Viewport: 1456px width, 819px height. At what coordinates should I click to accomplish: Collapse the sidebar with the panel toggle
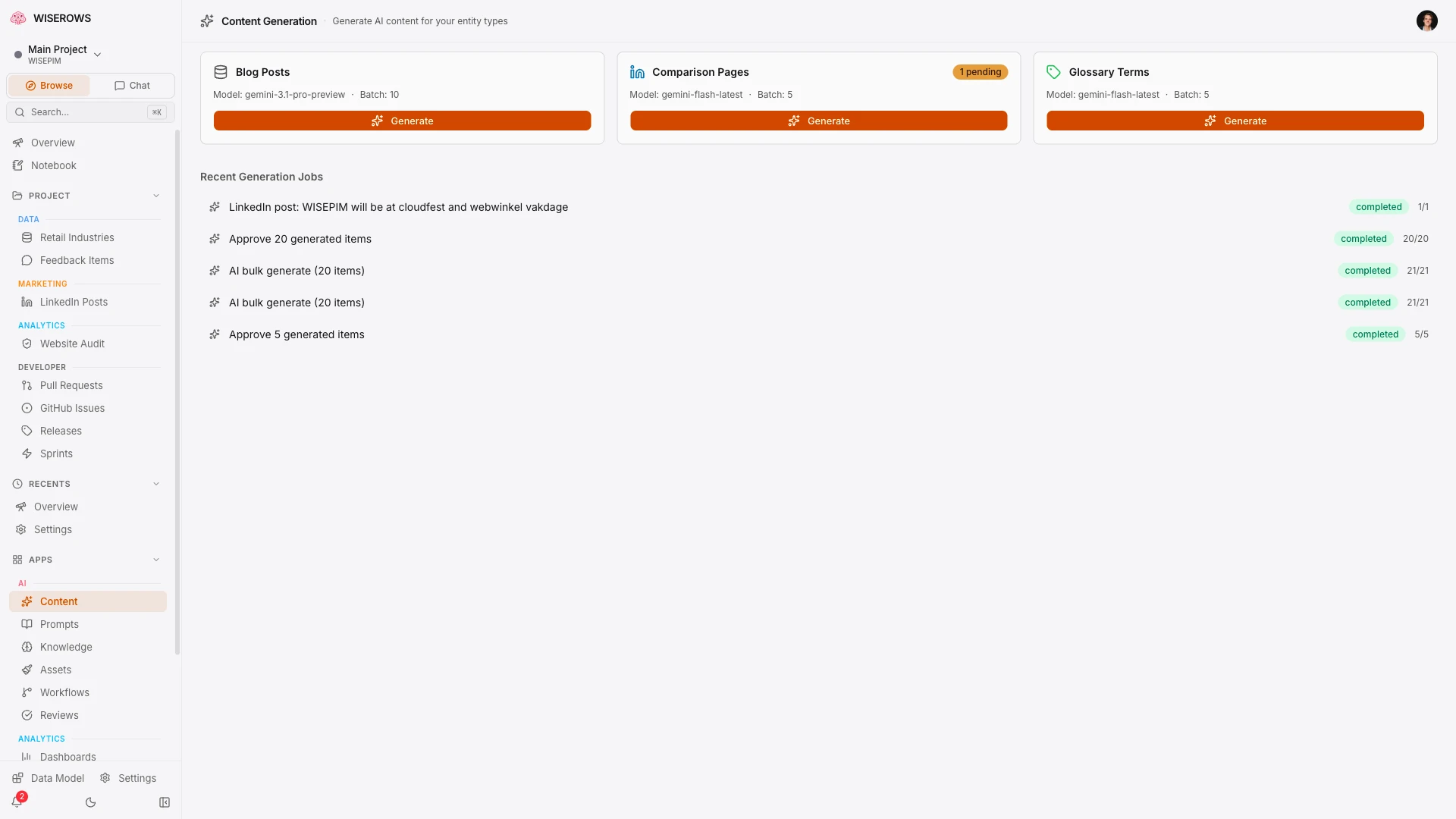click(165, 802)
